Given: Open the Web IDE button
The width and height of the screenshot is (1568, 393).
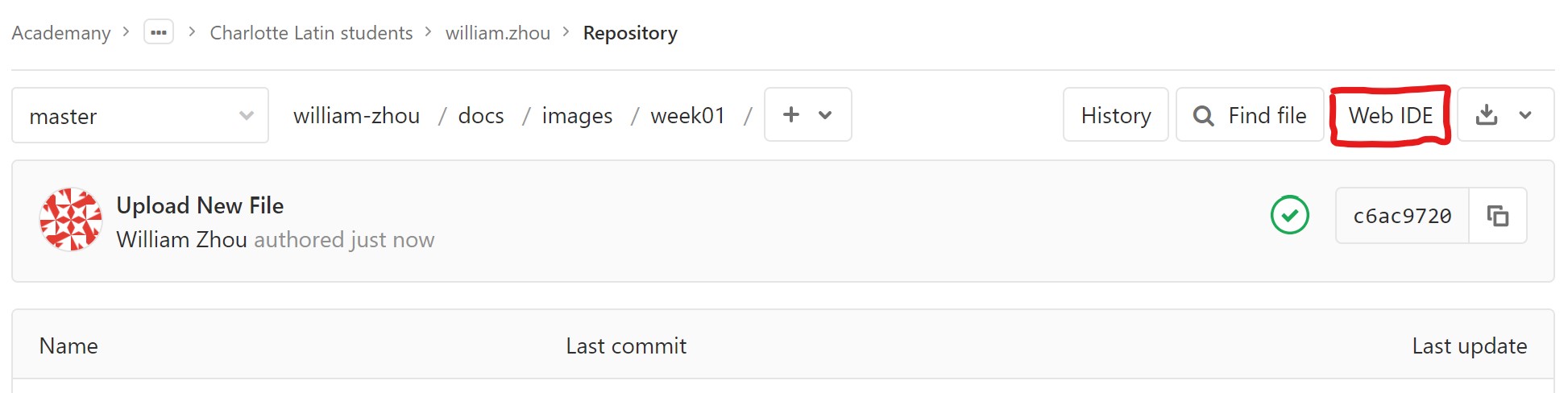Looking at the screenshot, I should (1391, 115).
